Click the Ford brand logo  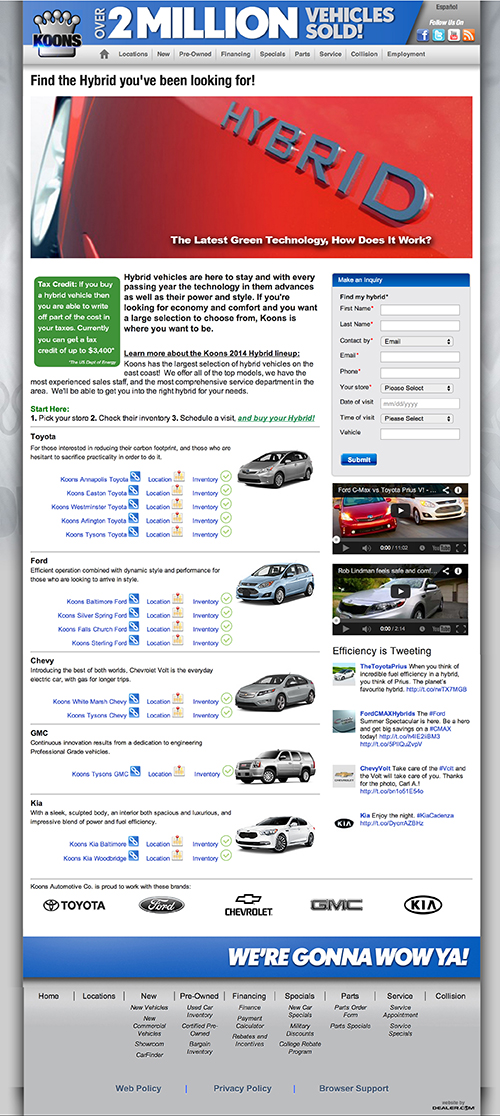(x=161, y=905)
